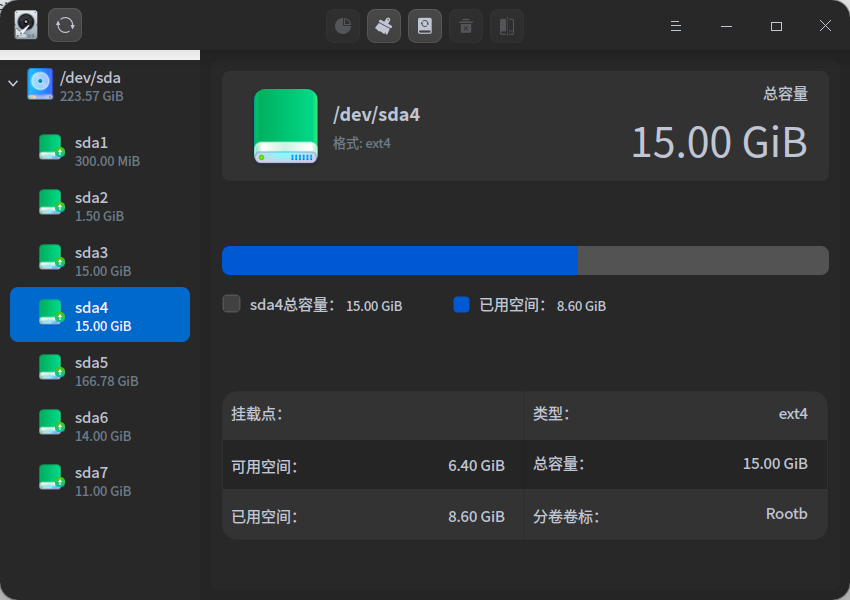The height and width of the screenshot is (600, 850).
Task: Click the /dev/sda blue disk icon
Action: point(40,84)
